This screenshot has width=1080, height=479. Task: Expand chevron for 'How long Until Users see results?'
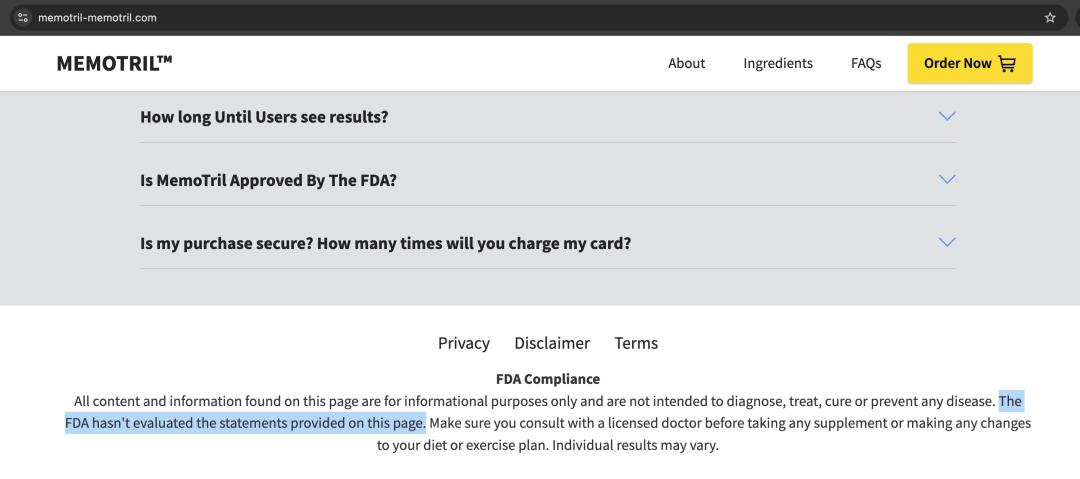click(x=947, y=116)
